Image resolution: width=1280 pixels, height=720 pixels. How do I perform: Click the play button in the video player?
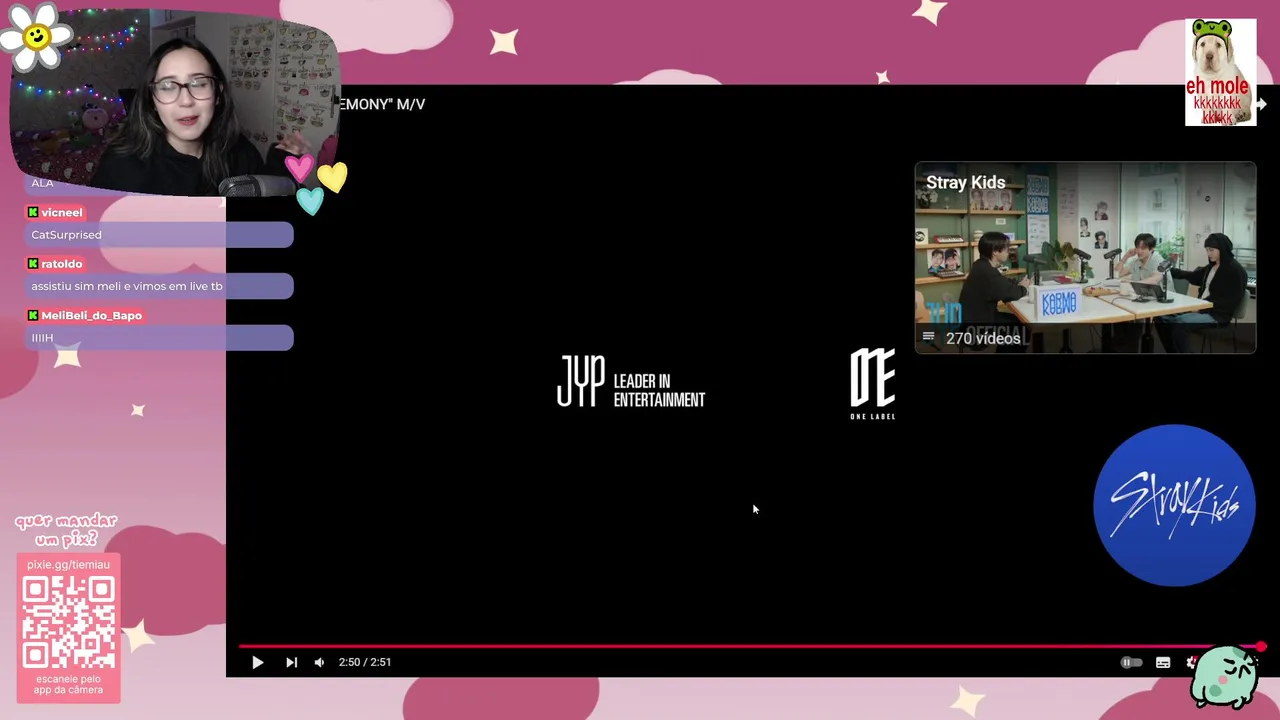tap(257, 662)
